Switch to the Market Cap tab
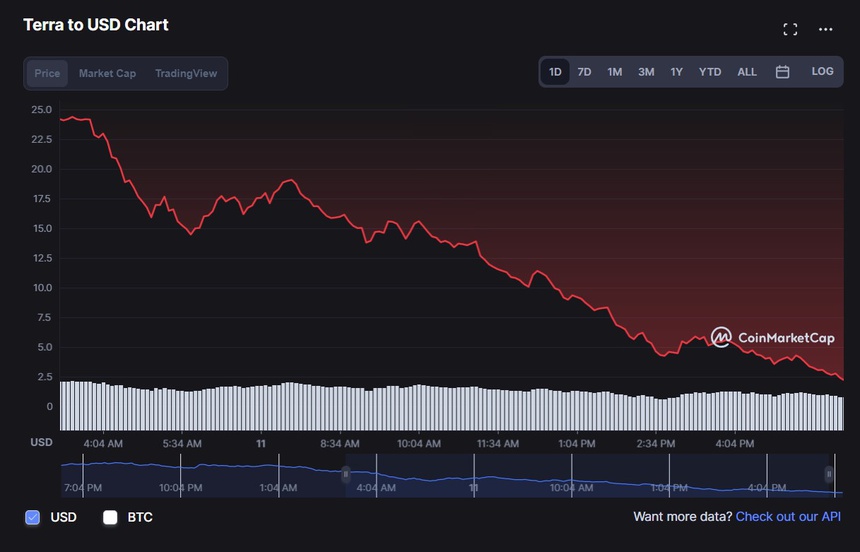Viewport: 860px width, 552px height. [107, 73]
